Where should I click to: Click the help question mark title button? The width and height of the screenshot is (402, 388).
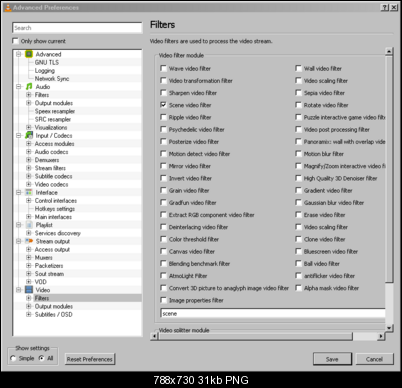coord(385,7)
